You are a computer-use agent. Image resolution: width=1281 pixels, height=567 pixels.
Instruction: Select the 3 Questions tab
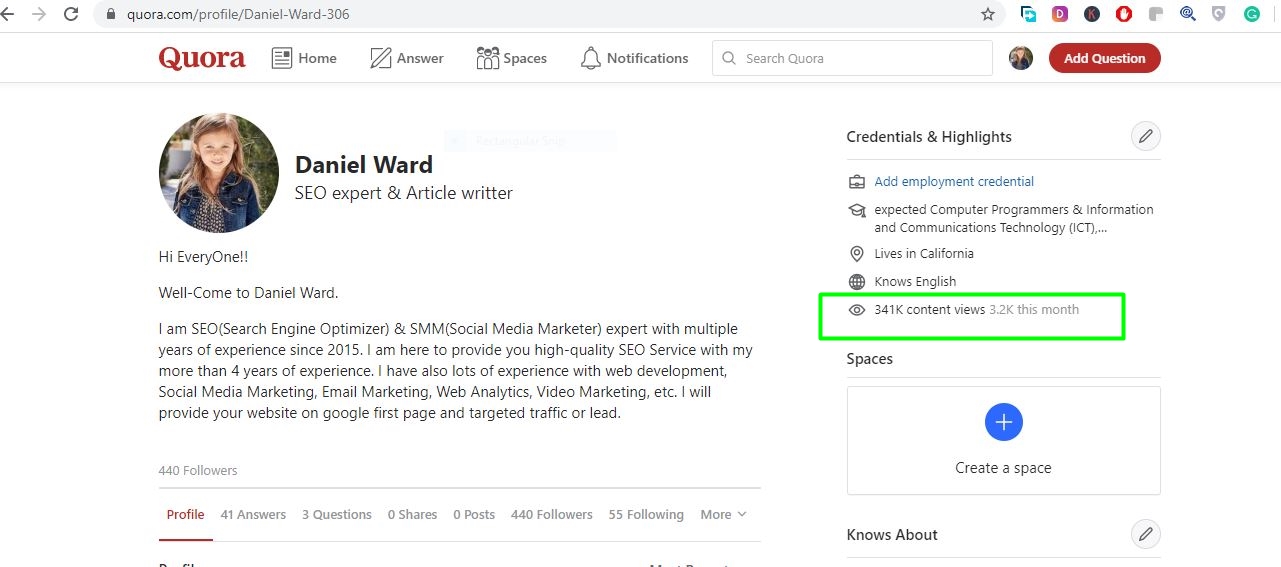pyautogui.click(x=337, y=514)
